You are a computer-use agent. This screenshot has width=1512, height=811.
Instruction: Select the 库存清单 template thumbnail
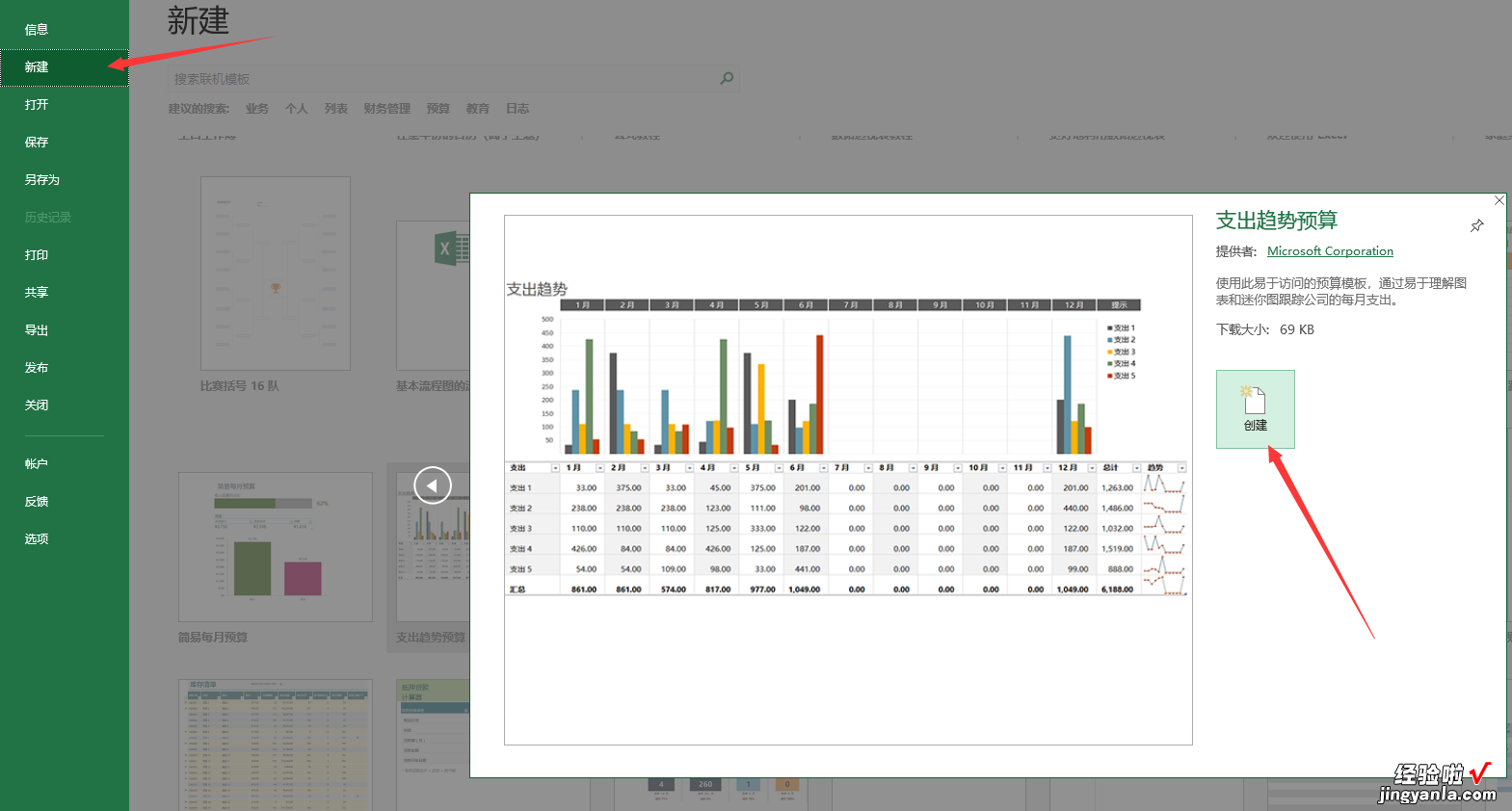(276, 745)
